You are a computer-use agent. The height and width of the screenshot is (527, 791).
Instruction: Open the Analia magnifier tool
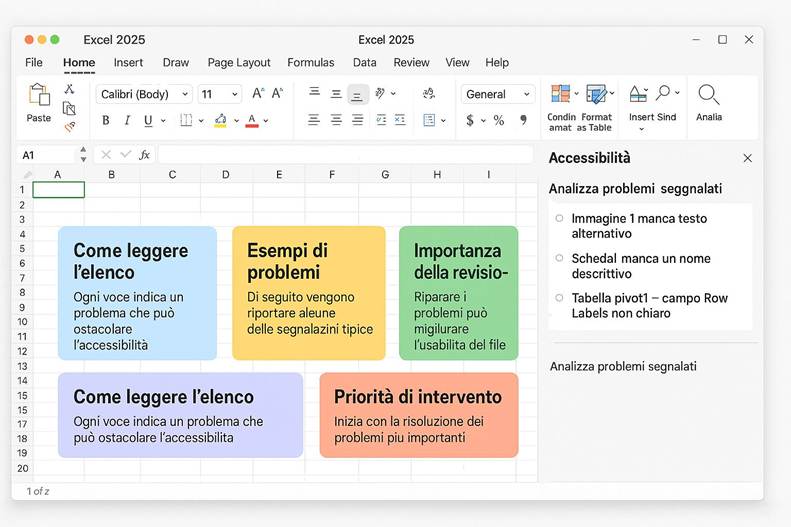tap(708, 94)
